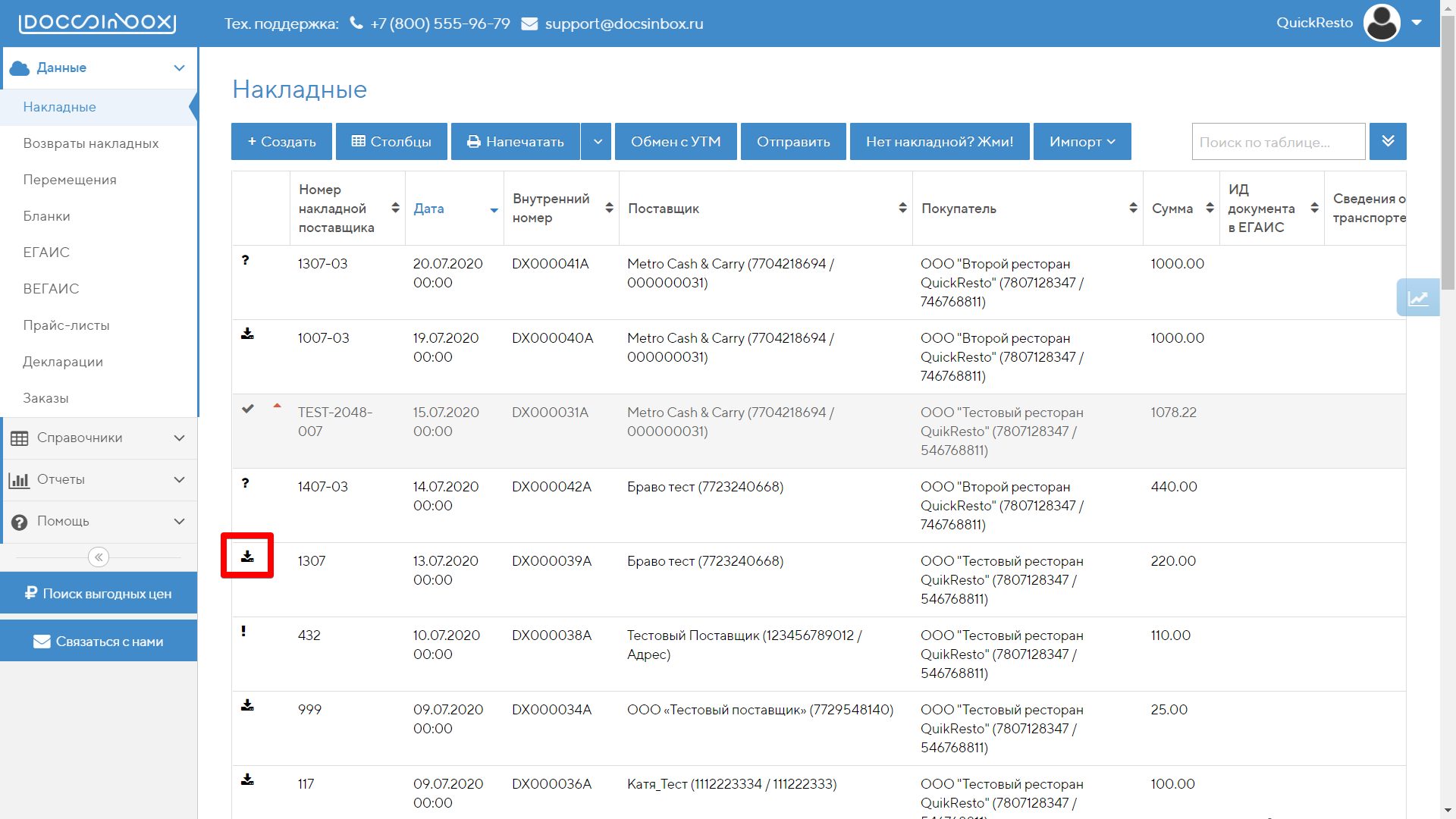
Task: Click question mark status on invoice 1307-03
Action: point(245,260)
